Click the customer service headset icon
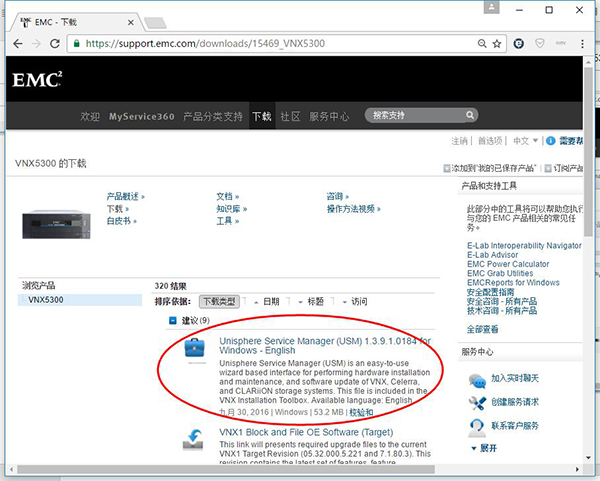 point(477,427)
